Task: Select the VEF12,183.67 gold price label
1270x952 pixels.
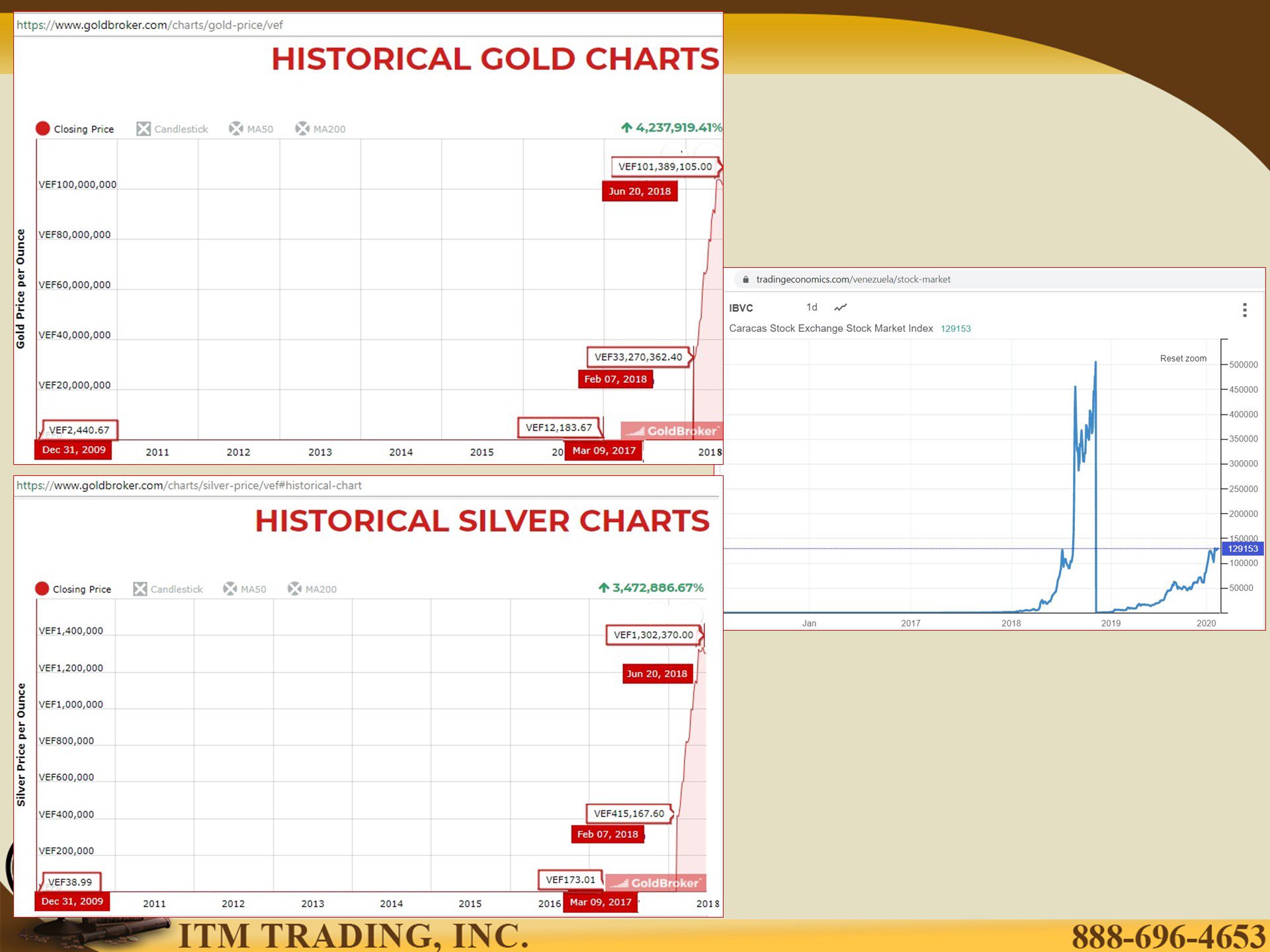Action: click(x=559, y=428)
